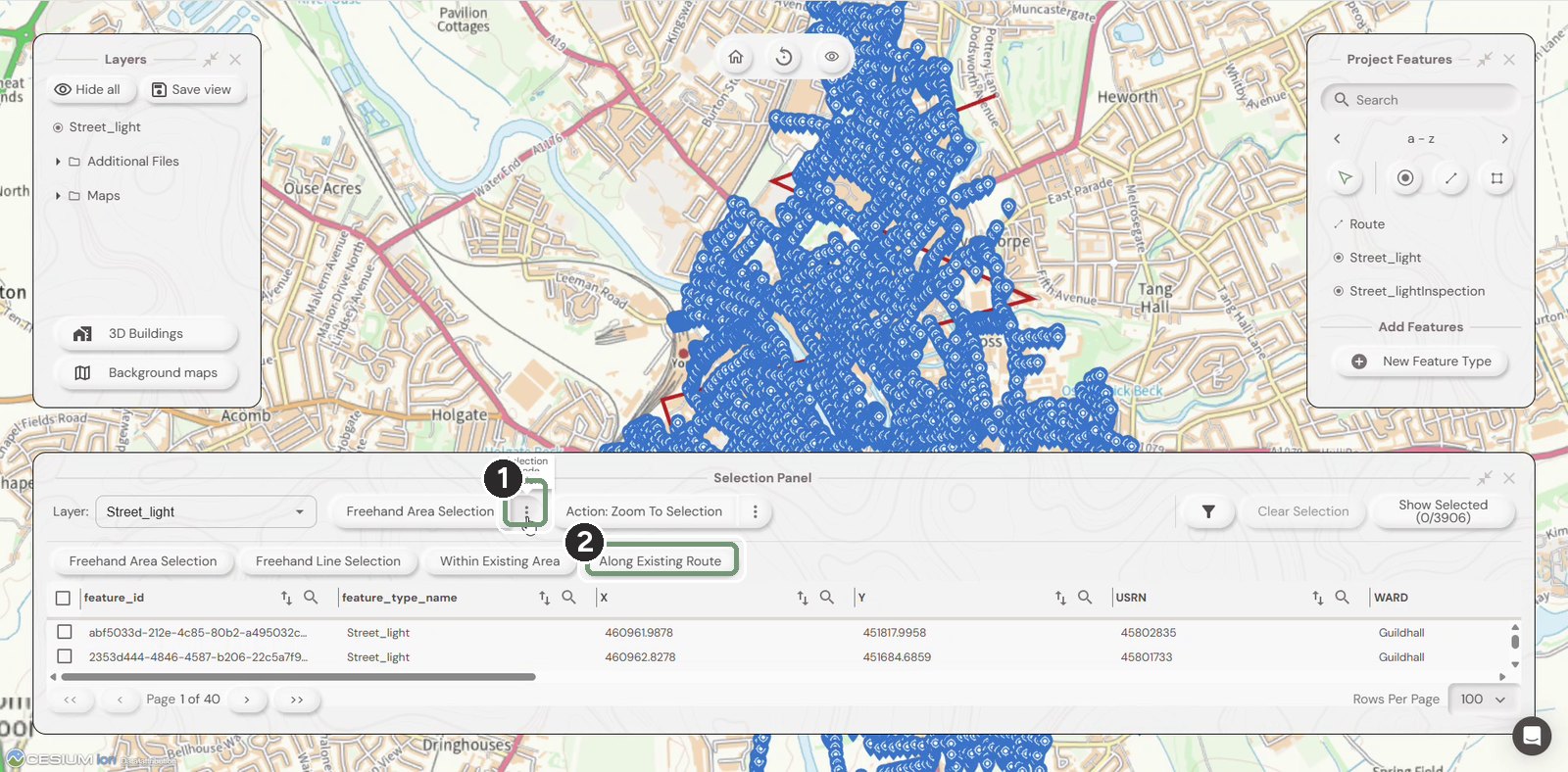The height and width of the screenshot is (772, 1568).
Task: Click the vertical scrollbar thumb of the table
Action: [x=1515, y=642]
